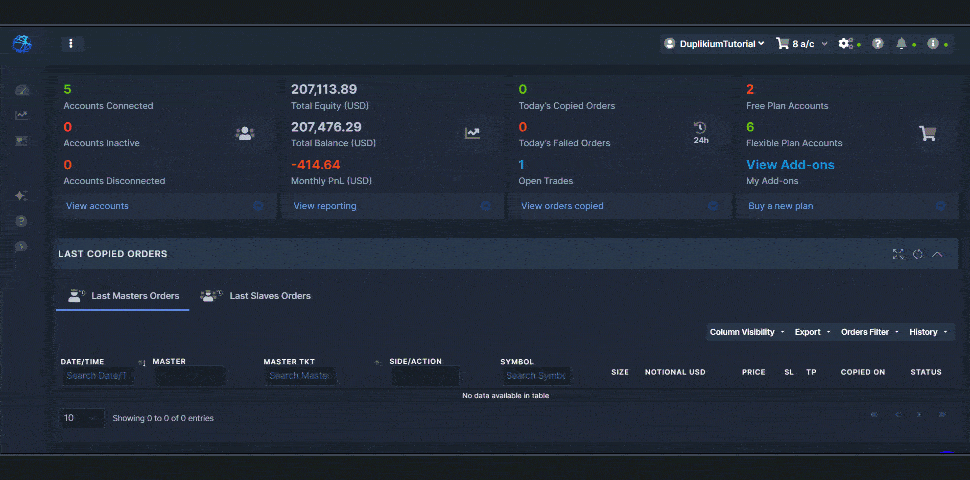Click the Symbol search field
This screenshot has height=480, width=970.
click(x=536, y=376)
